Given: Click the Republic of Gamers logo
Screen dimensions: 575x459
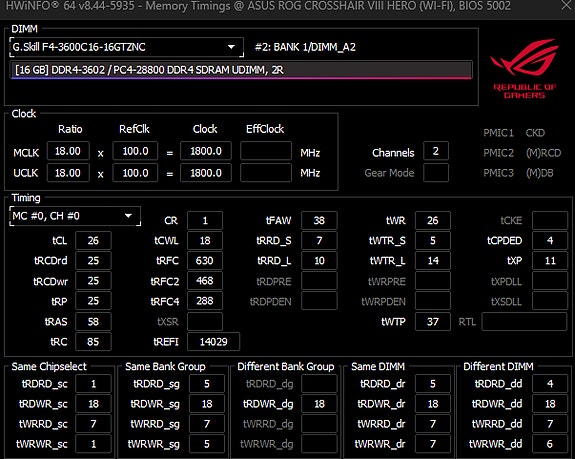Looking at the screenshot, I should pos(524,69).
